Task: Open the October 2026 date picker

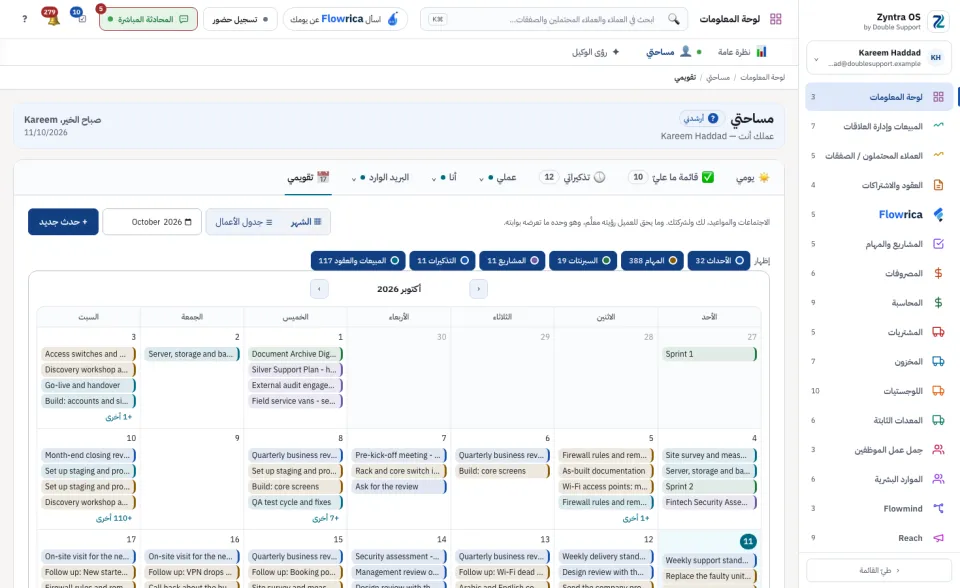Action: tap(152, 222)
